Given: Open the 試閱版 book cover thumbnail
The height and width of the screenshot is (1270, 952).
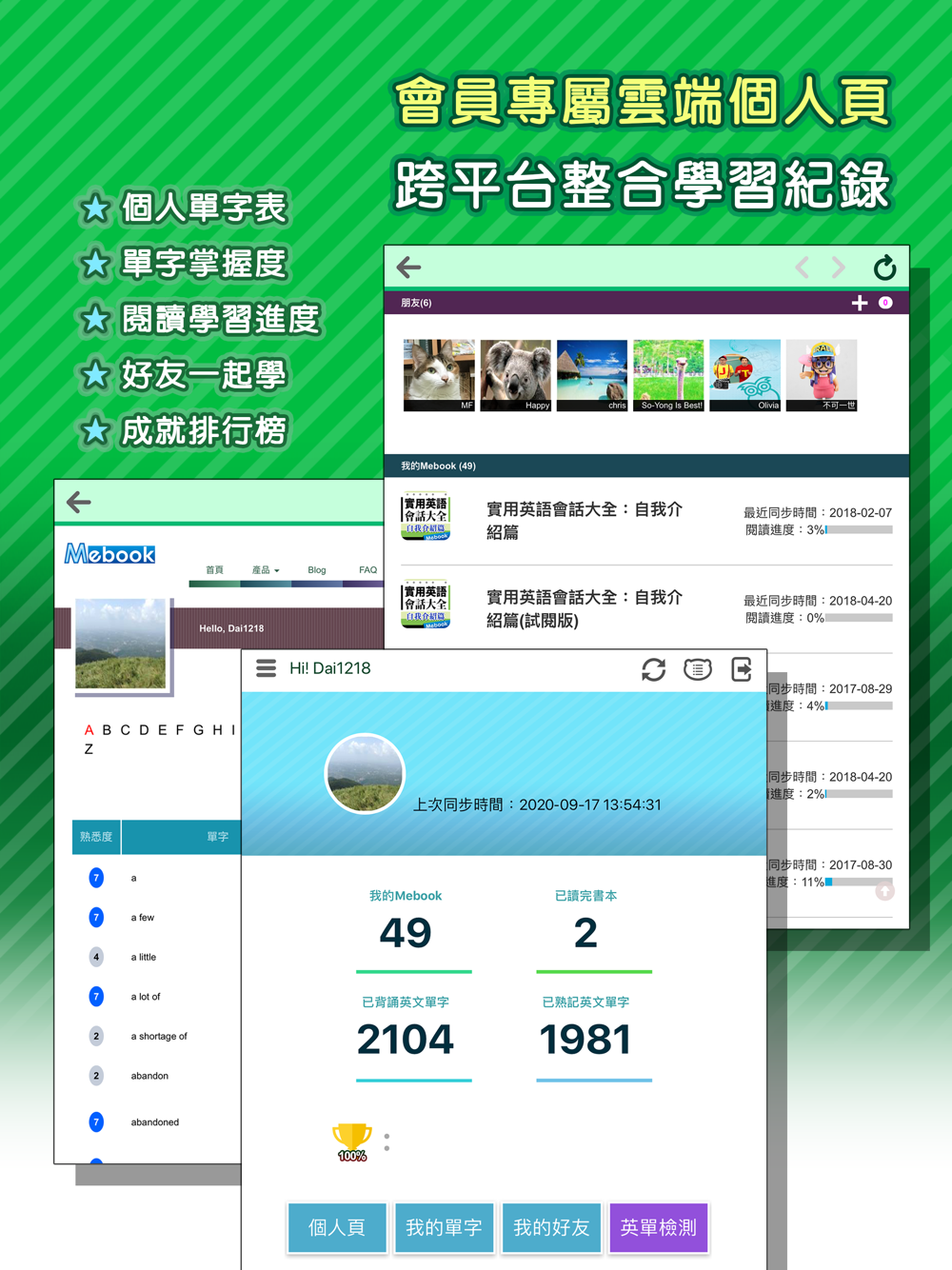Looking at the screenshot, I should (x=426, y=604).
